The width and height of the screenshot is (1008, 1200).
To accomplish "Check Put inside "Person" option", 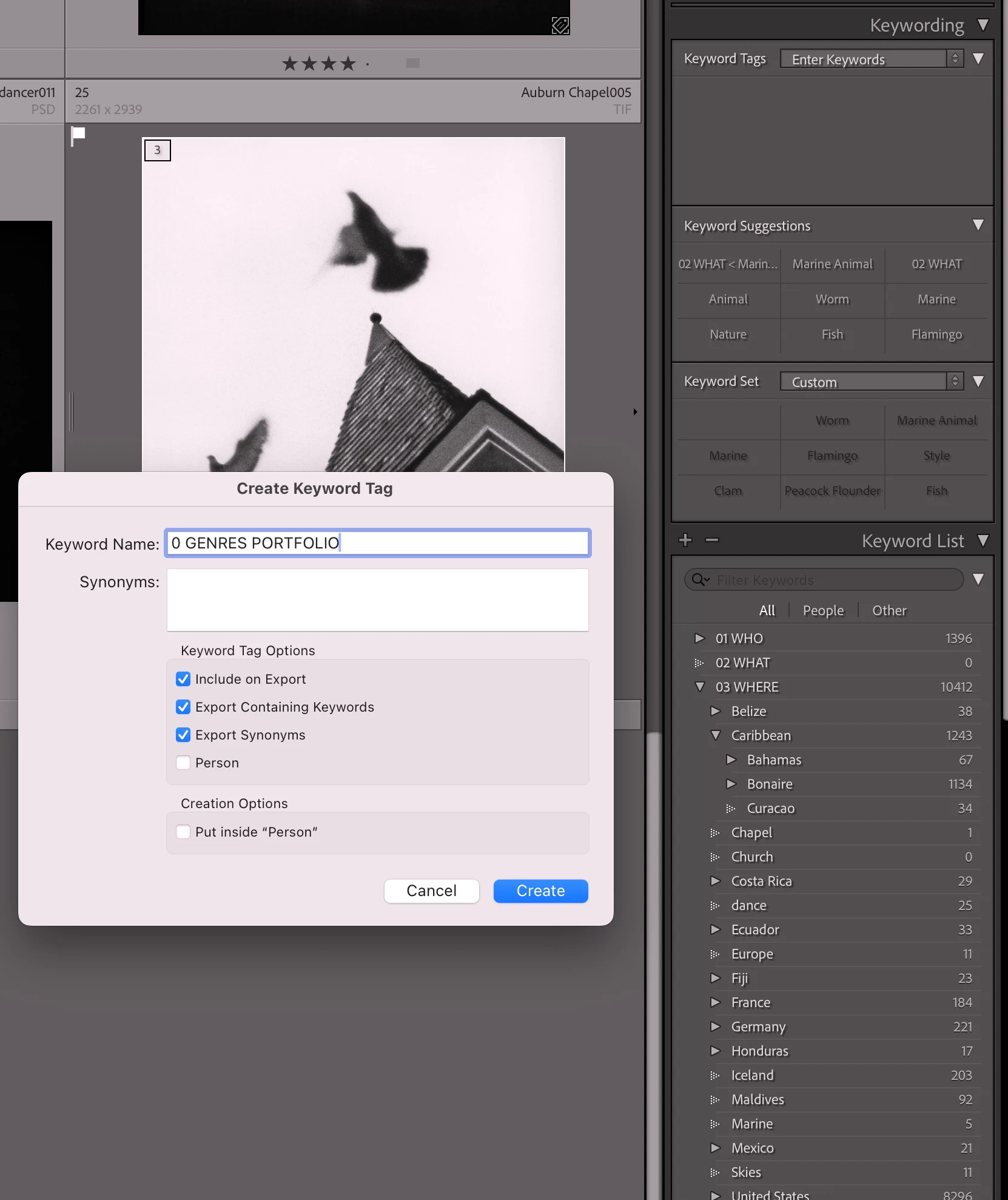I will [x=183, y=832].
